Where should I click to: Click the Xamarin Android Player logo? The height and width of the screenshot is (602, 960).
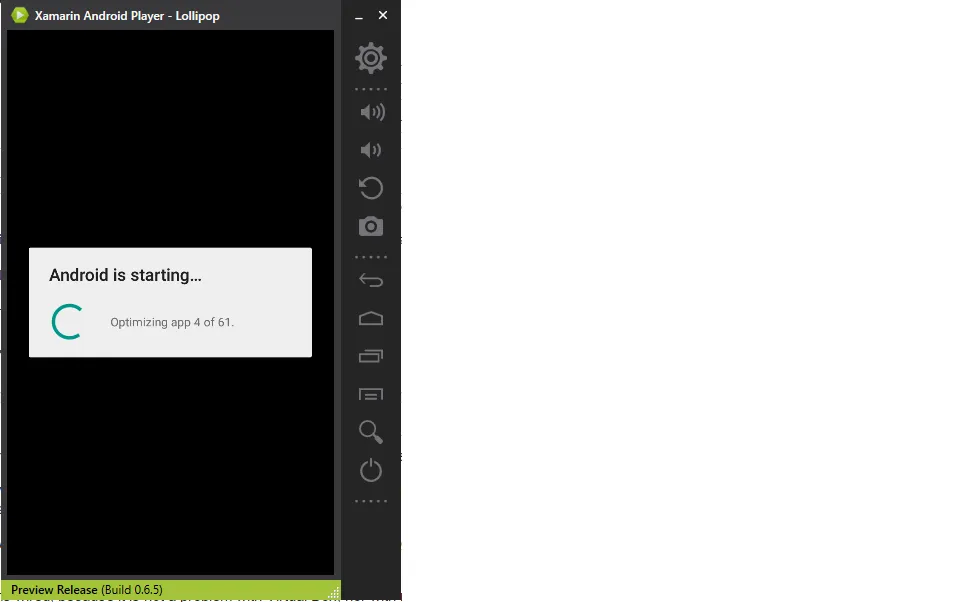pos(20,15)
